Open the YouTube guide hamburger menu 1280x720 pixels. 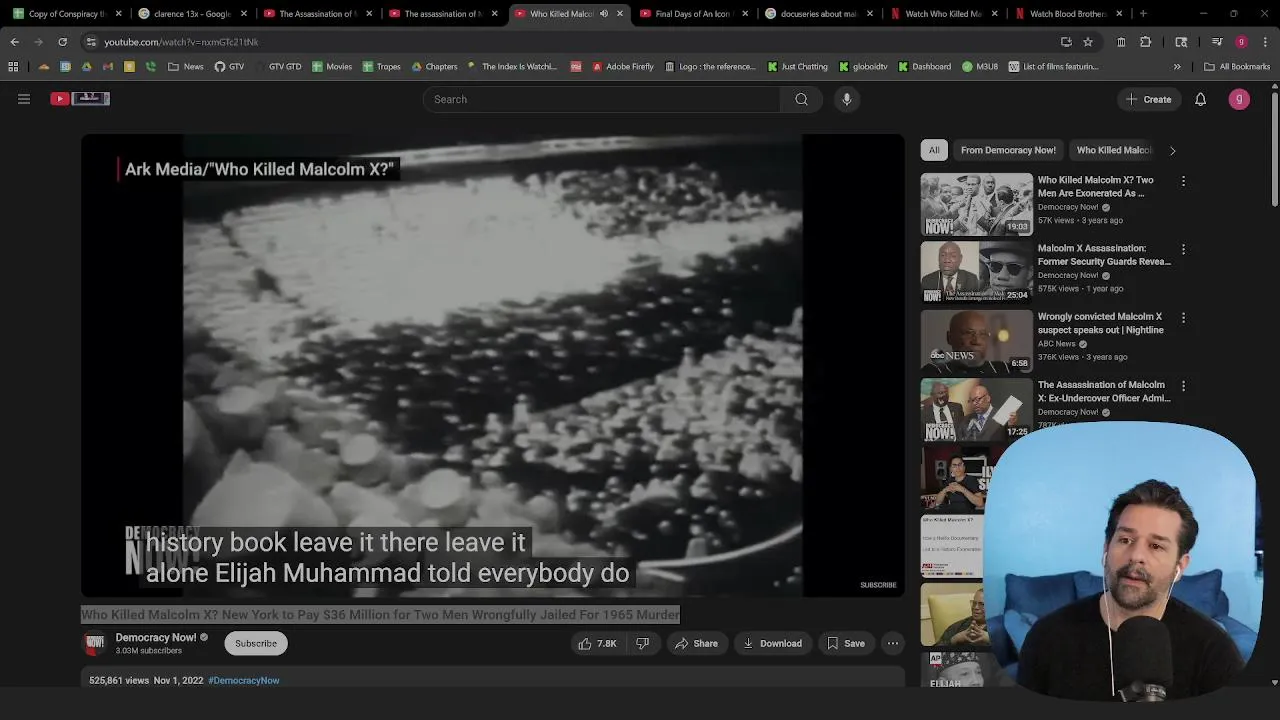point(24,99)
